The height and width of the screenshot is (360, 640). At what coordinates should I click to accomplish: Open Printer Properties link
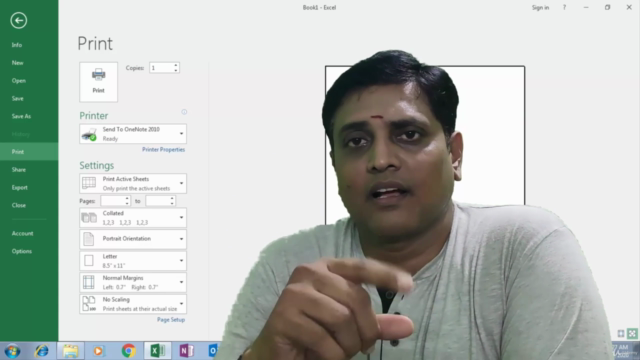(x=163, y=150)
